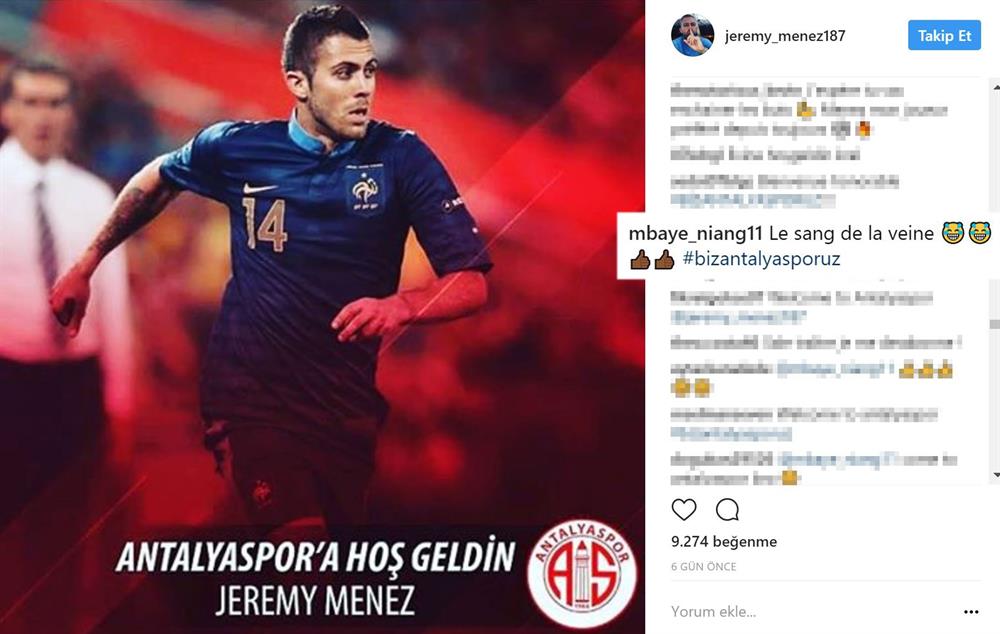Open the three-dot more options menu

[x=971, y=612]
